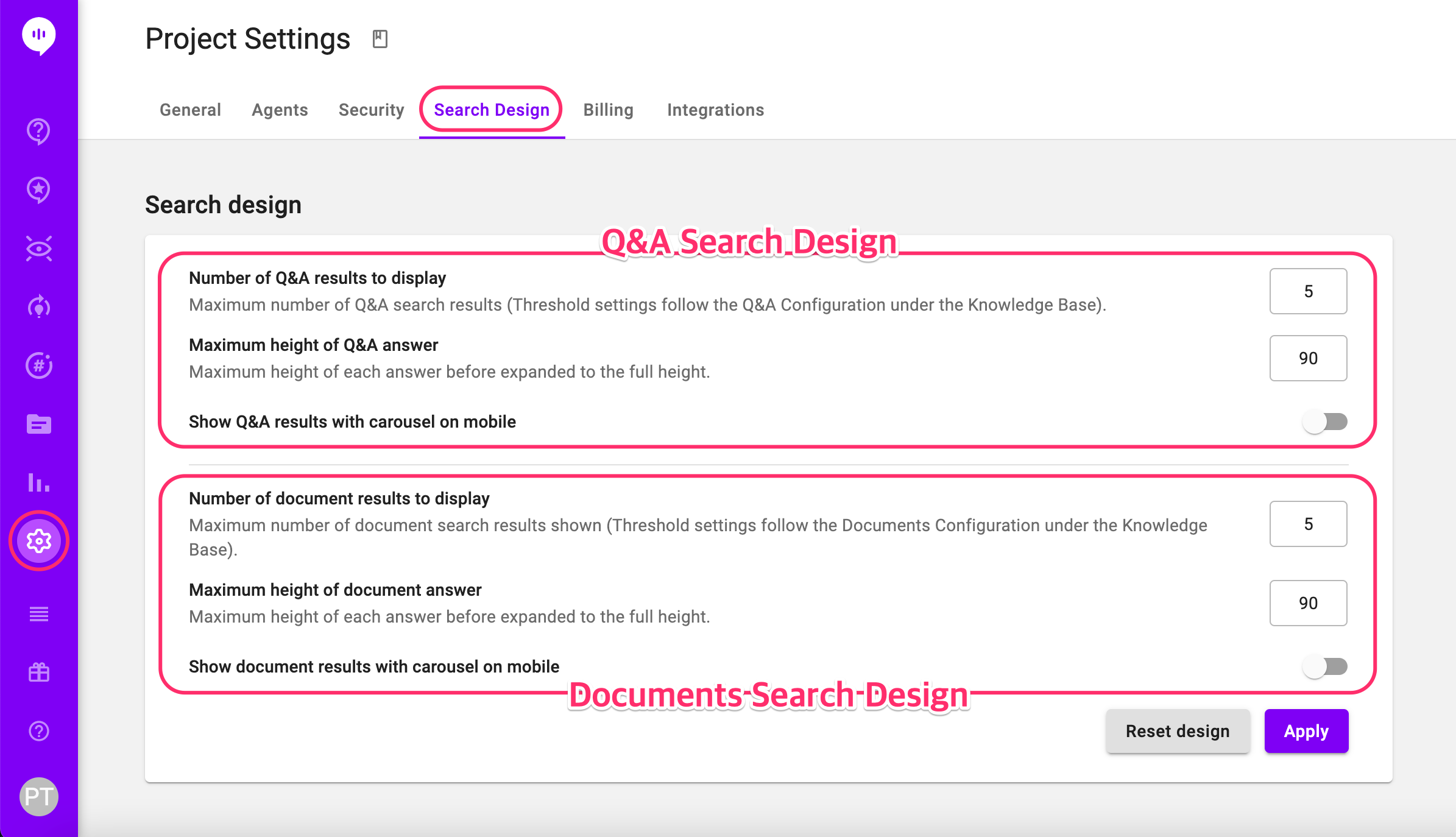This screenshot has height=837, width=1456.
Task: Open the star bubble sidebar icon
Action: [x=38, y=189]
